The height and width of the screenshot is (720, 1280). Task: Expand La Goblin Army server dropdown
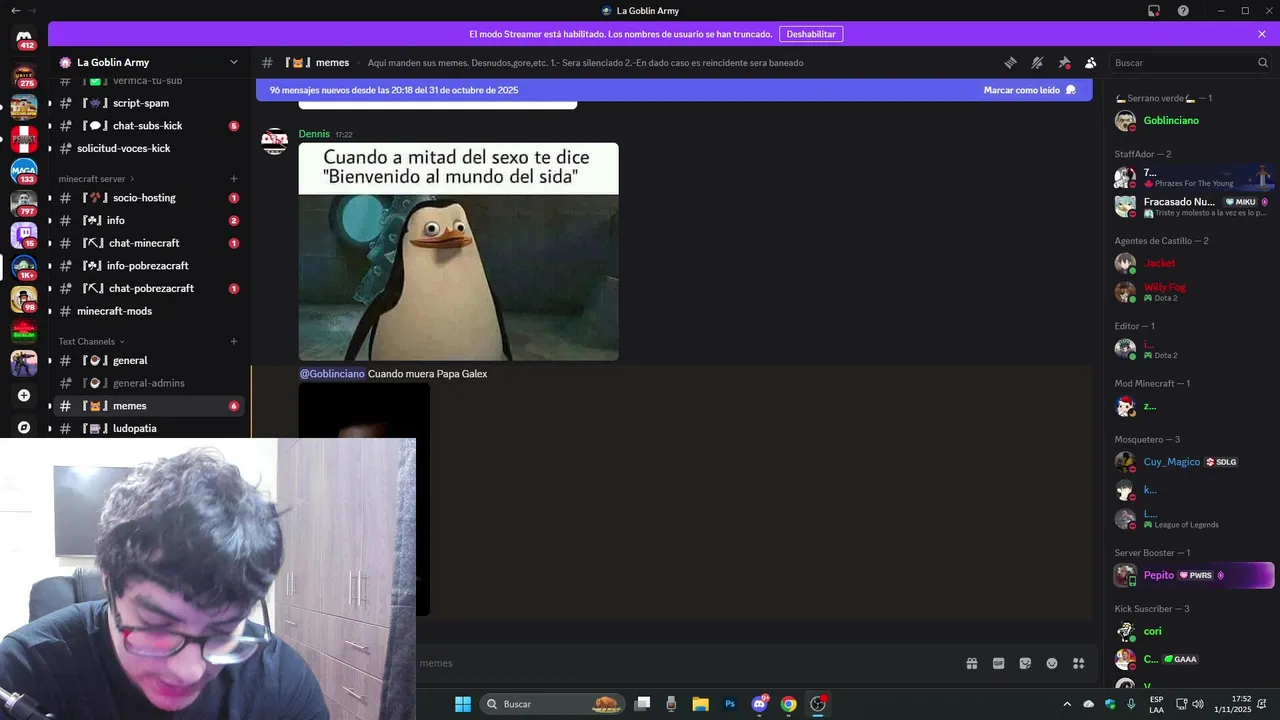point(234,62)
